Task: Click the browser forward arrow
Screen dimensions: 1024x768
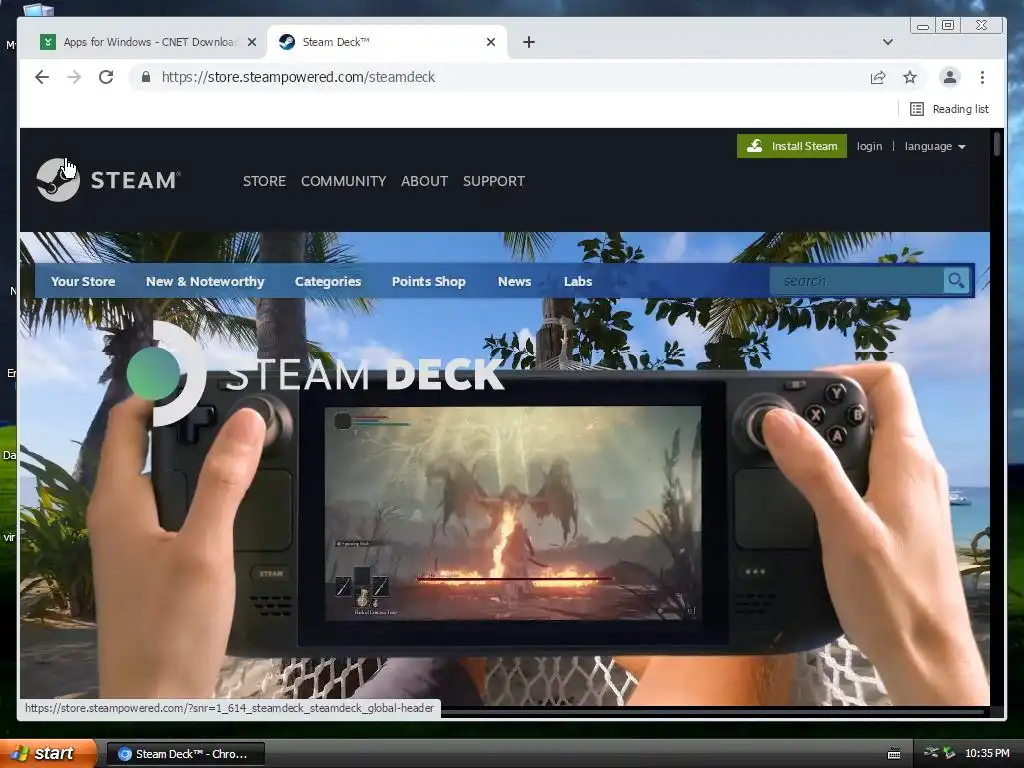Action: (x=74, y=77)
